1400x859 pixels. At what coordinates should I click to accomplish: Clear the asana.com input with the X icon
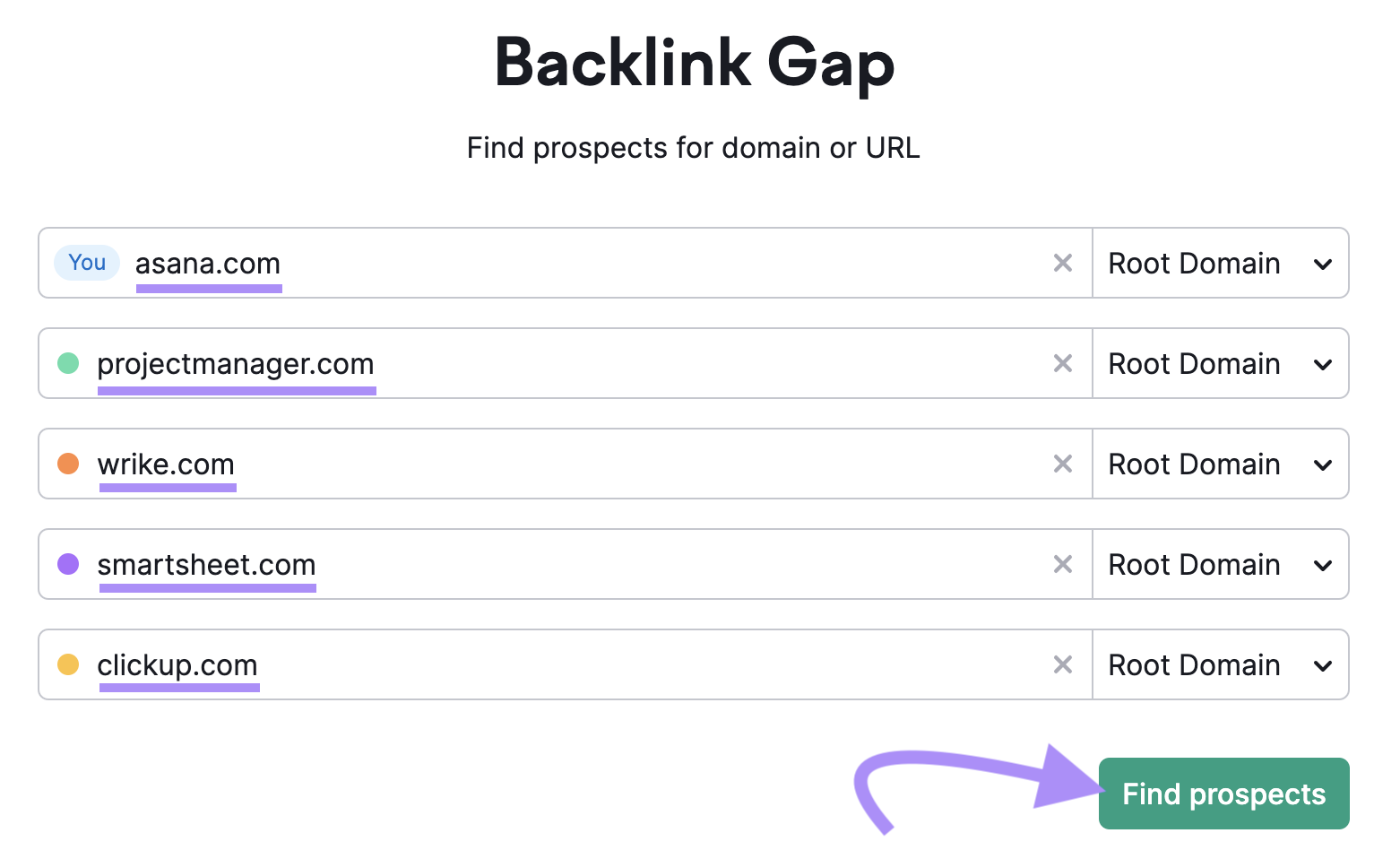click(1063, 263)
